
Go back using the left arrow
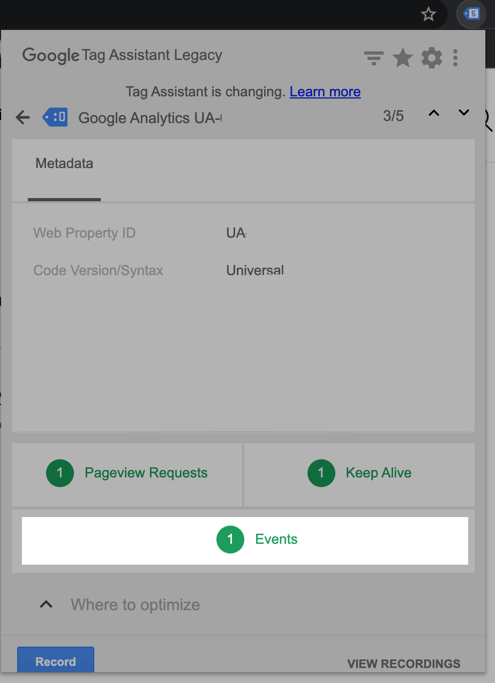tap(23, 117)
